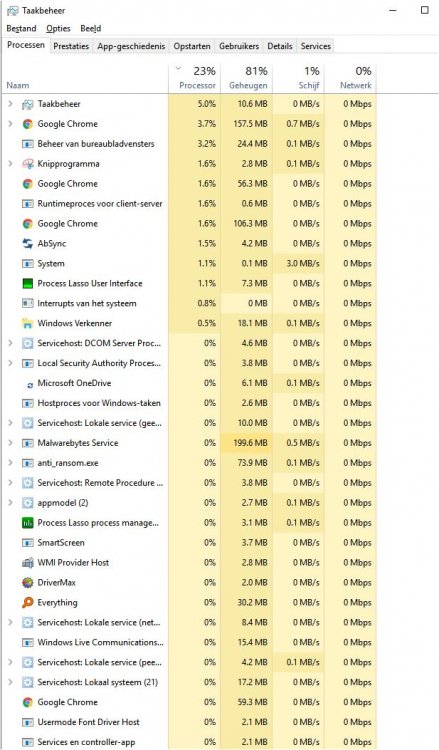Screen dimensions: 439x750
Task: Click the Microsoft OneDrive sync icon
Action: pyautogui.click(x=30, y=384)
